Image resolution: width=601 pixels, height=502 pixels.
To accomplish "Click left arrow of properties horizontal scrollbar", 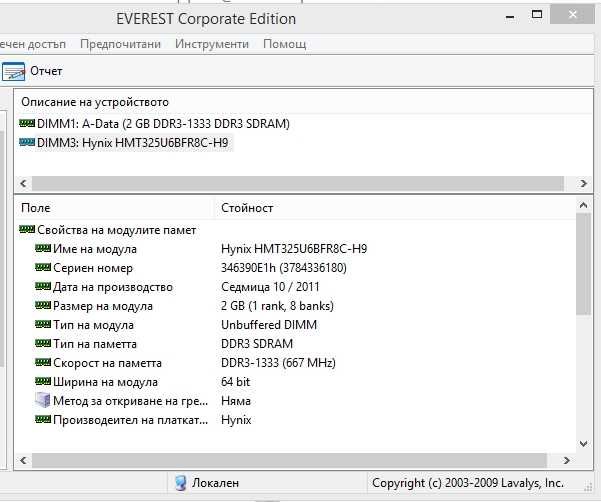I will pyautogui.click(x=23, y=460).
